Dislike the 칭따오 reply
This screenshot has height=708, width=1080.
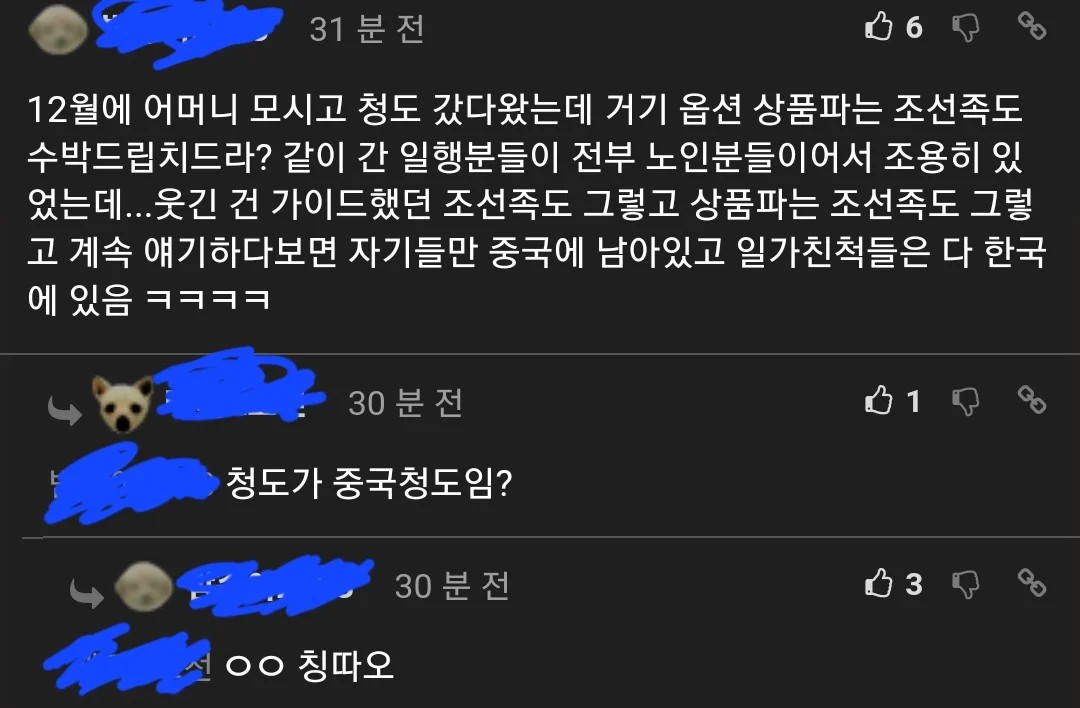[x=966, y=585]
